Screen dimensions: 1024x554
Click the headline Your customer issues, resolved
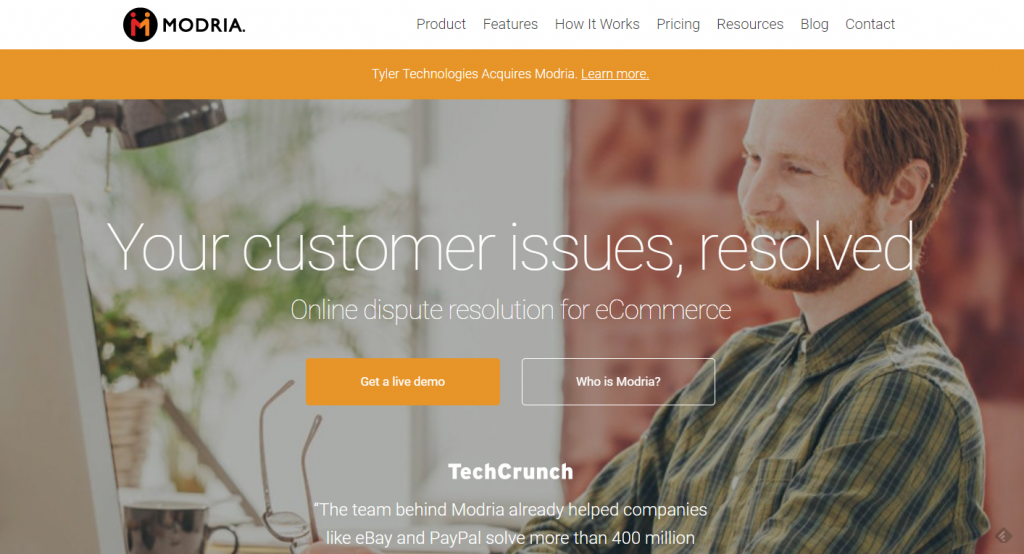click(x=510, y=248)
